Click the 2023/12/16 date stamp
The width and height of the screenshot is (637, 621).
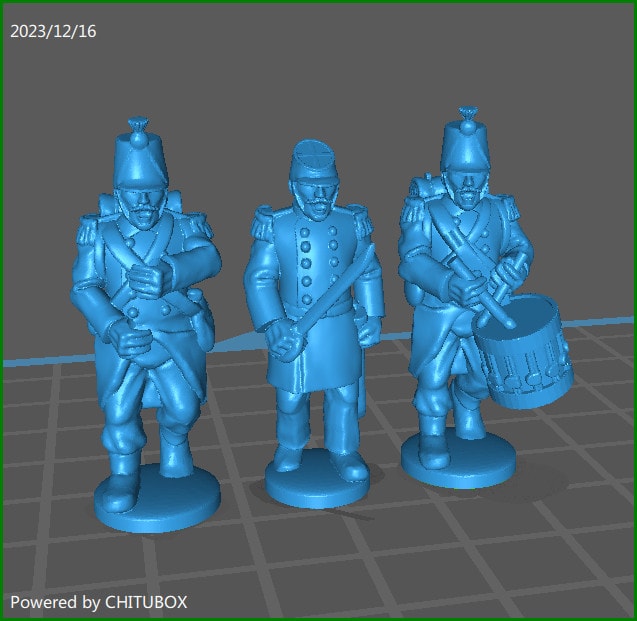(x=53, y=32)
